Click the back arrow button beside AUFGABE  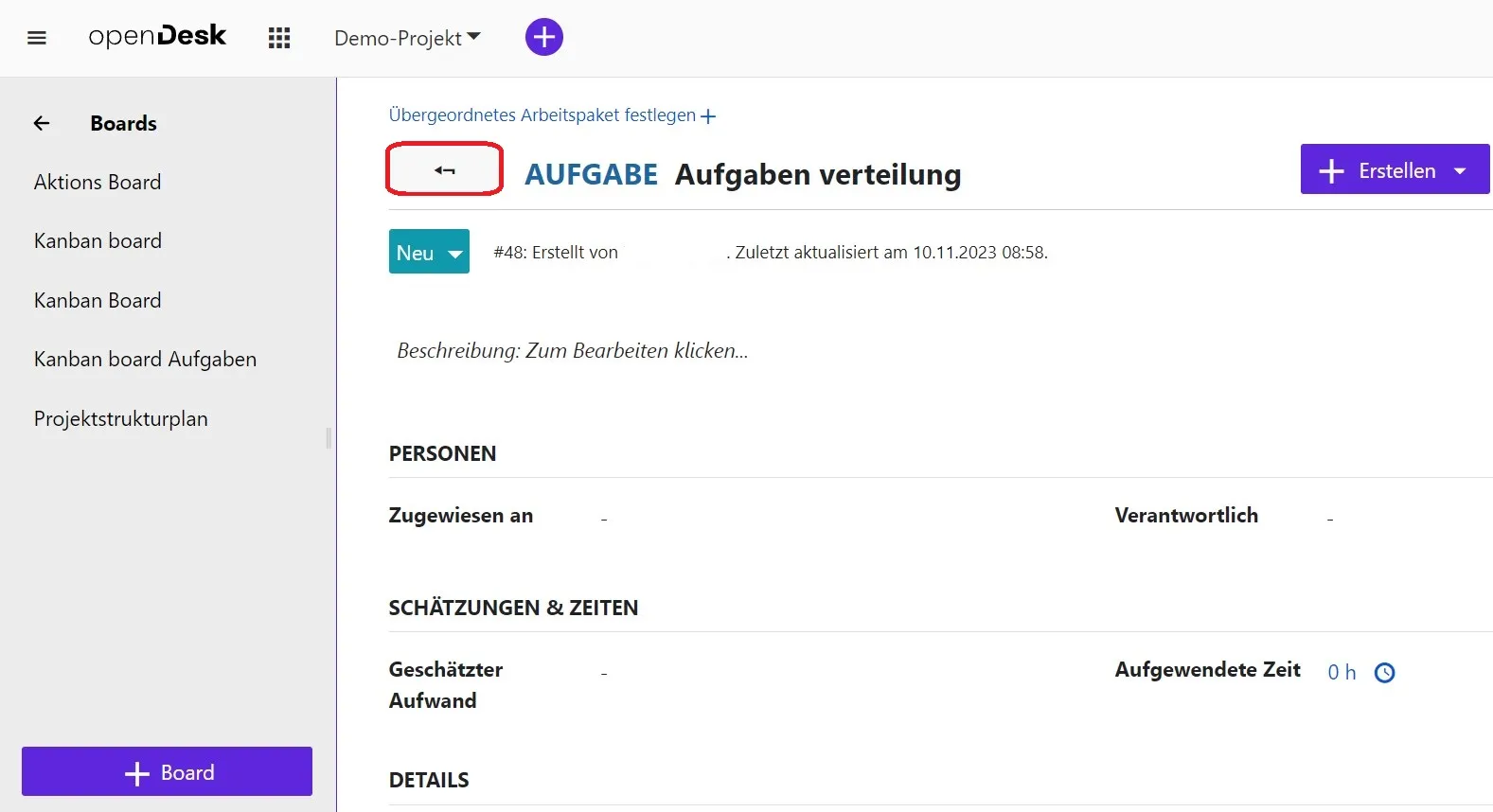pos(444,169)
